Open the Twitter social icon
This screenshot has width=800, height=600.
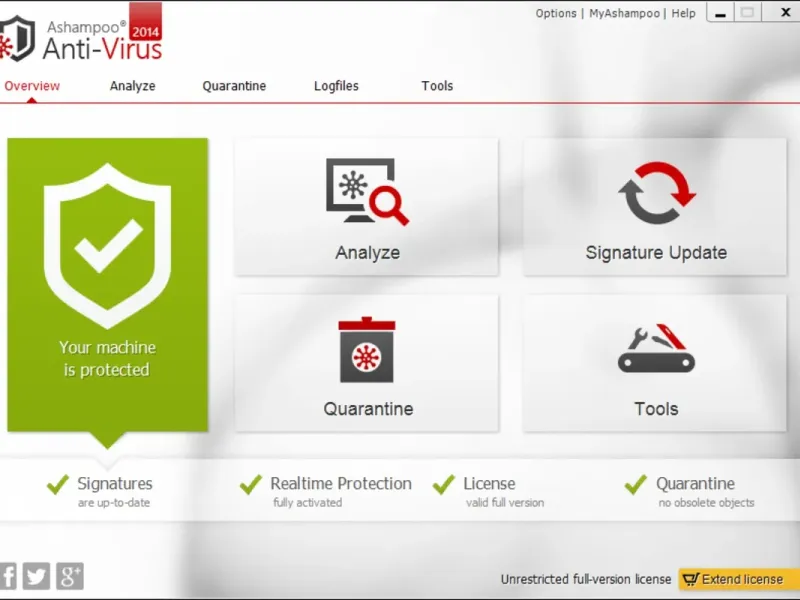[x=36, y=576]
